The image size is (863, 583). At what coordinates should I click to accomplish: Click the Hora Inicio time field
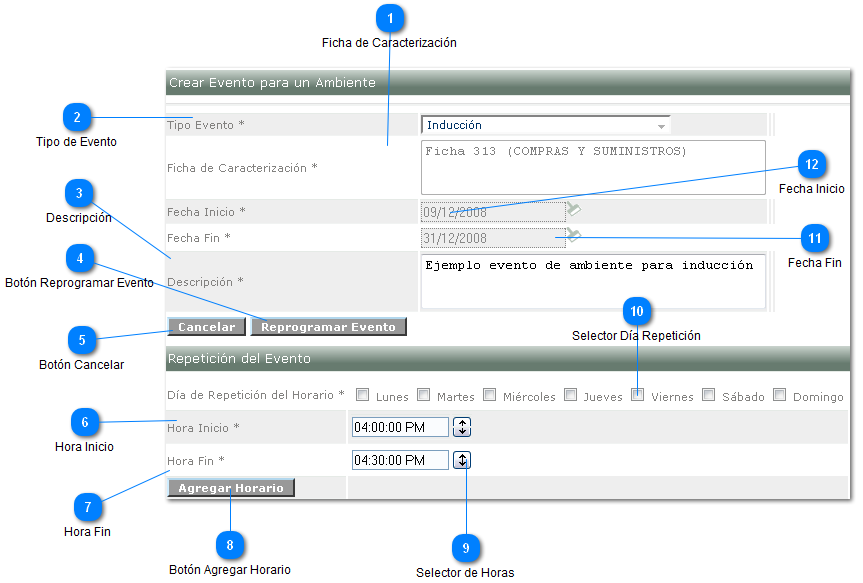[400, 427]
